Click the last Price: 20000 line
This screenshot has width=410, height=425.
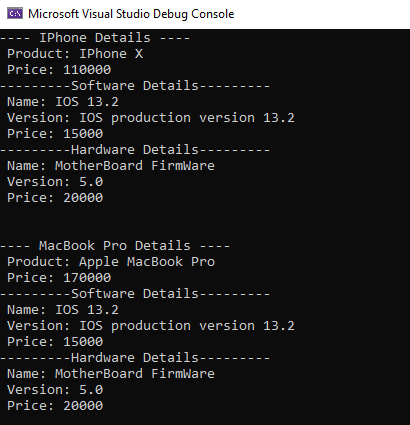[x=55, y=406]
